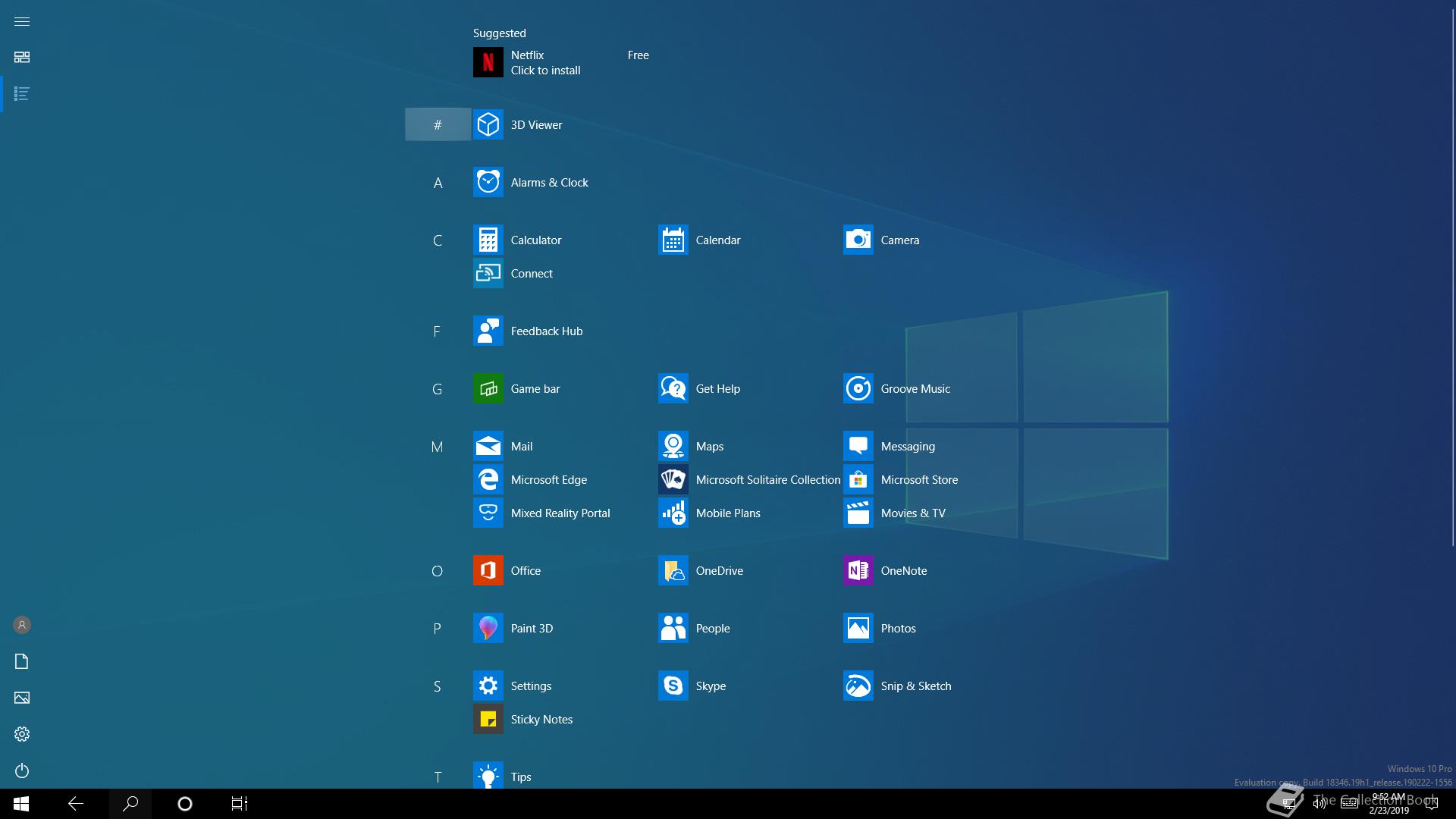Launch Microsoft Edge browser icon
This screenshot has width=1456, height=819.
coord(488,479)
